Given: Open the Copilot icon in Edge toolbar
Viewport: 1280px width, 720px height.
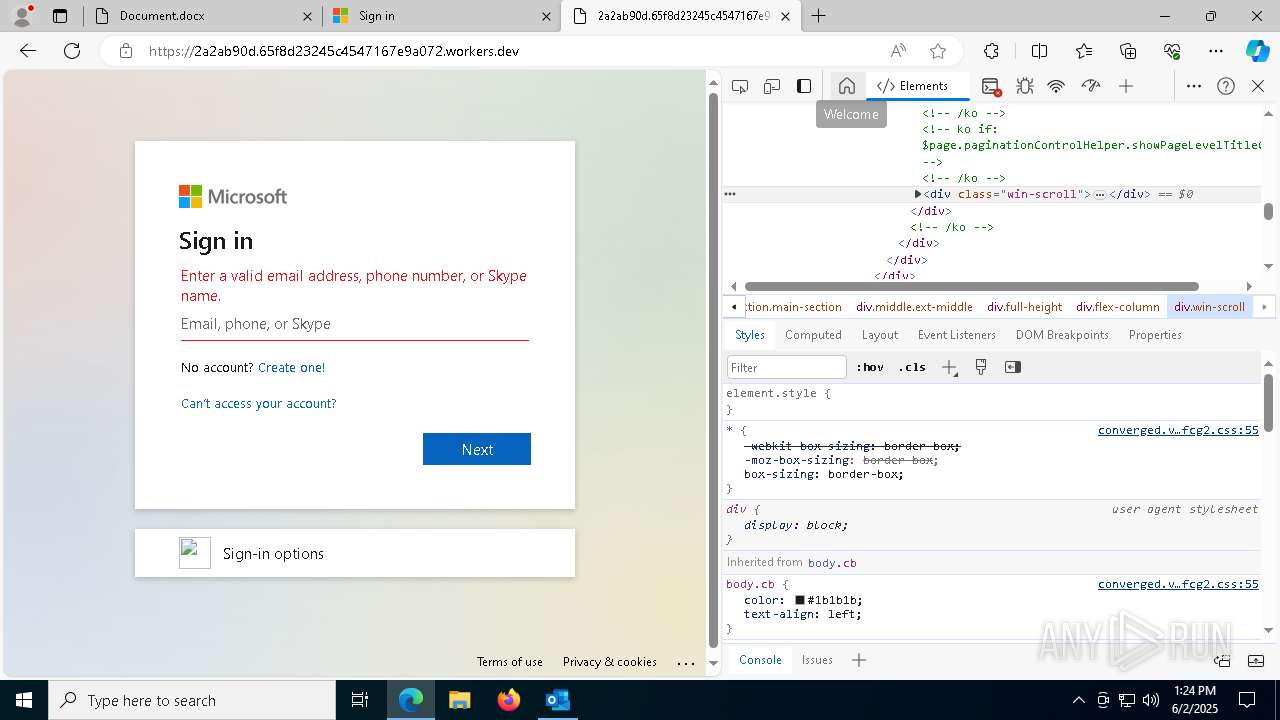Looking at the screenshot, I should (x=1258, y=51).
